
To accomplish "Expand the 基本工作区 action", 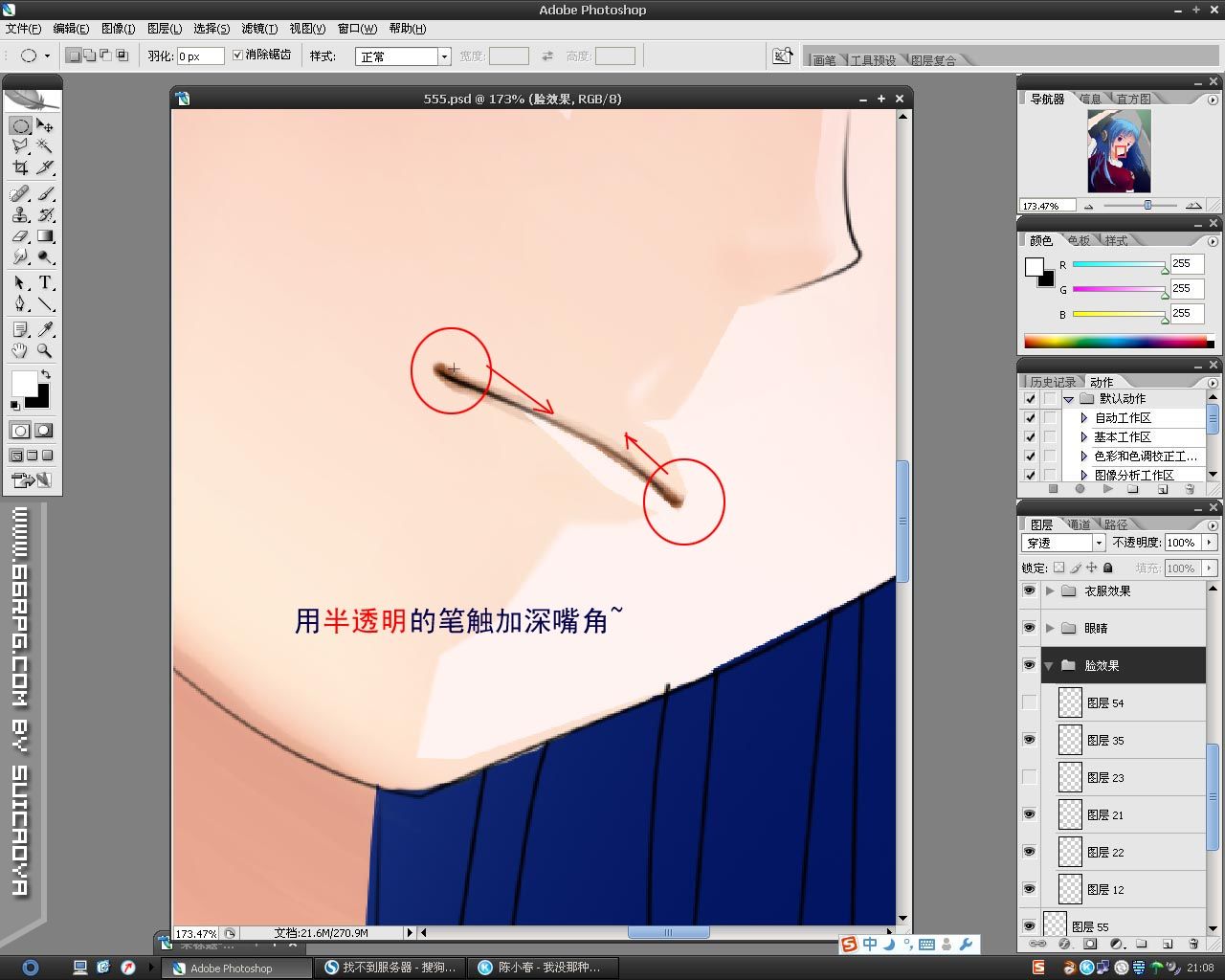I will point(1083,437).
